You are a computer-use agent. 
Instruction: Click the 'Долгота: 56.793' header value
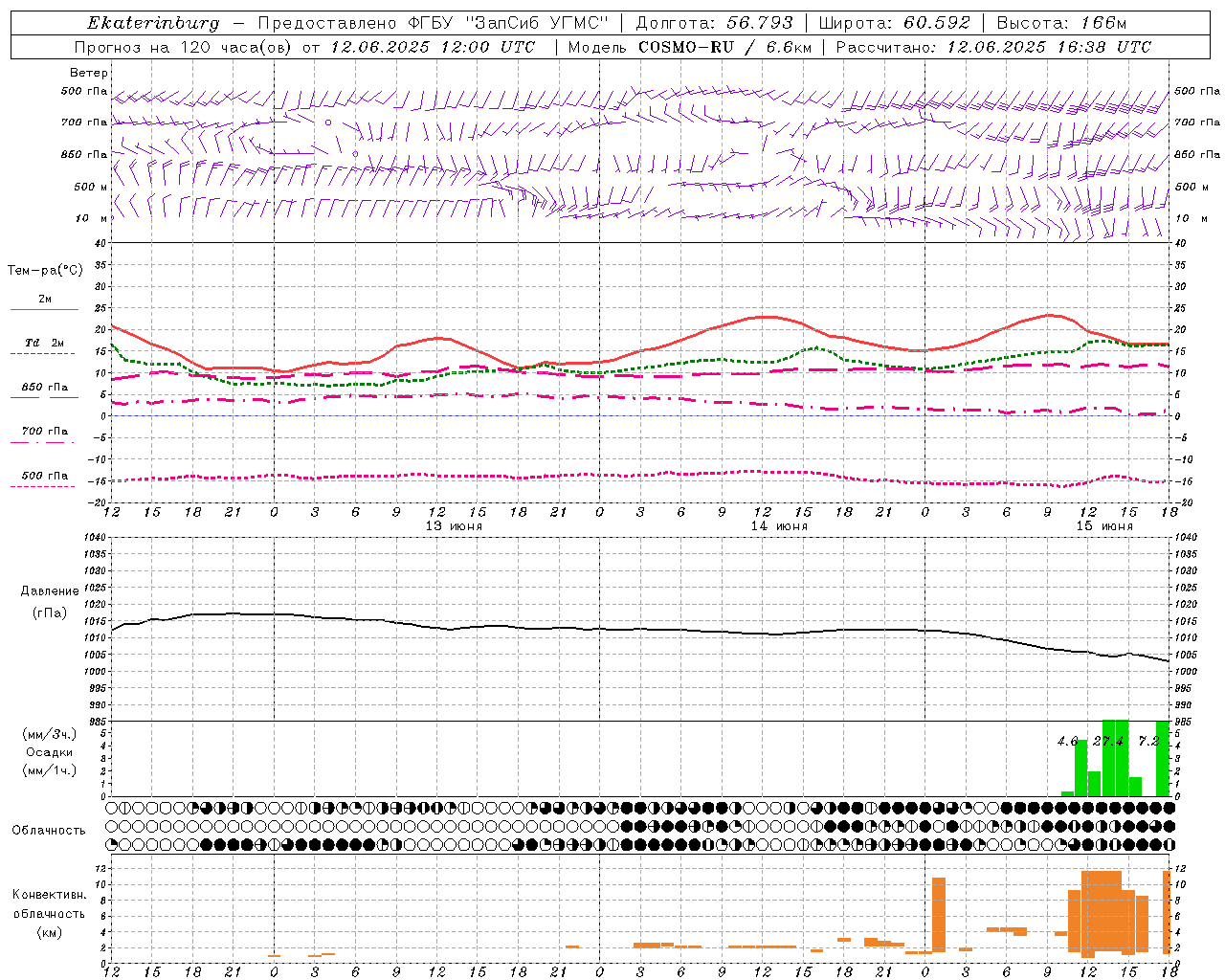coord(714,23)
